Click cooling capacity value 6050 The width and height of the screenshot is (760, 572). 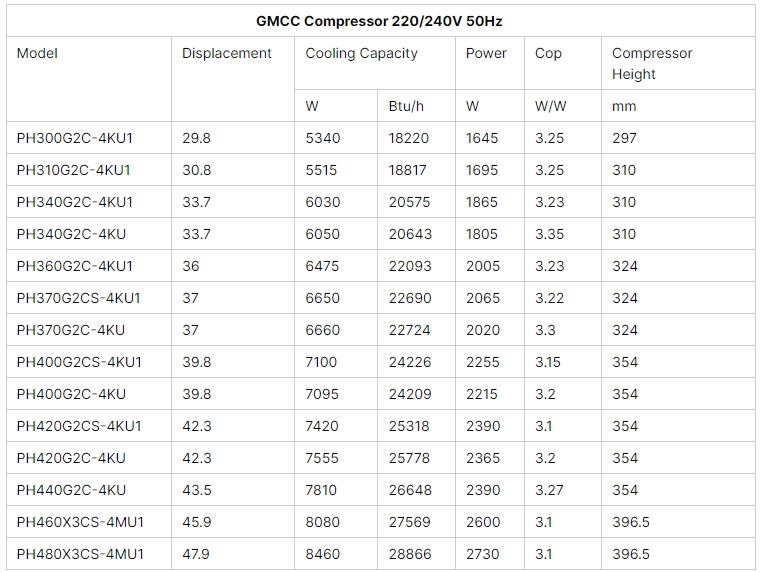pyautogui.click(x=323, y=234)
